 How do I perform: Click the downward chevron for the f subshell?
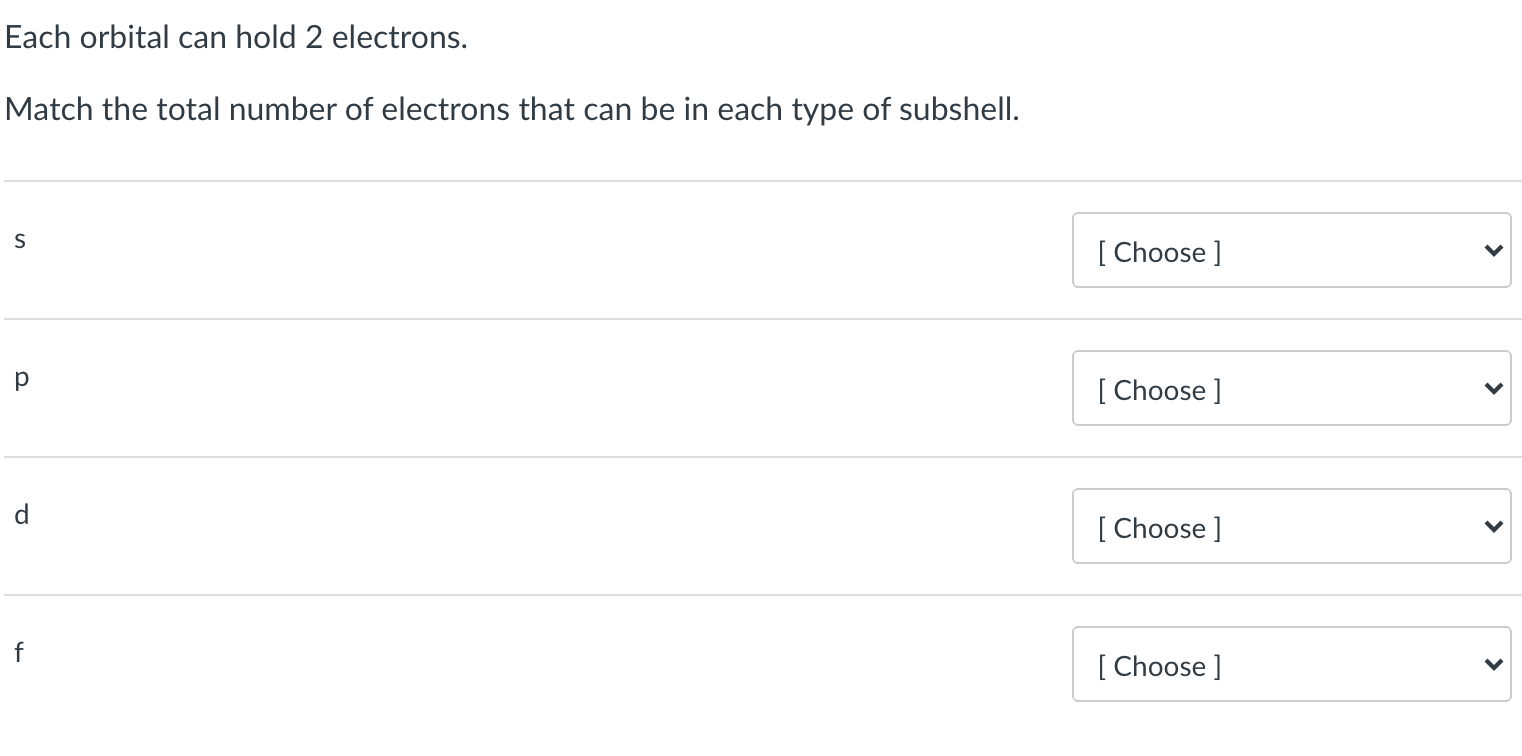tap(1492, 663)
